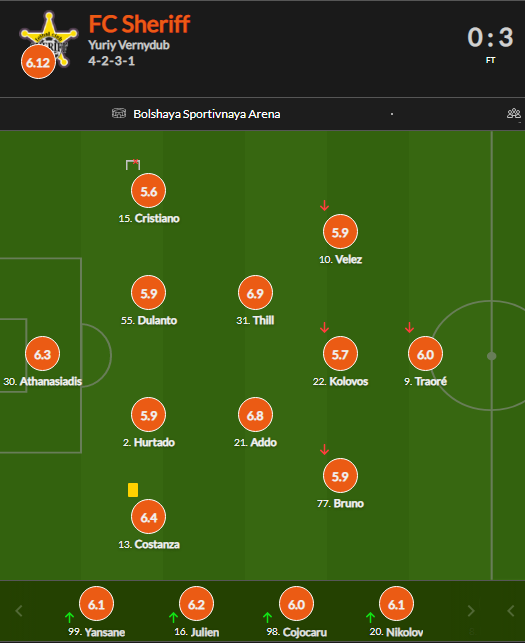Open the FC Sheriff team name link
Viewport: 525px width, 643px height.
[139, 24]
